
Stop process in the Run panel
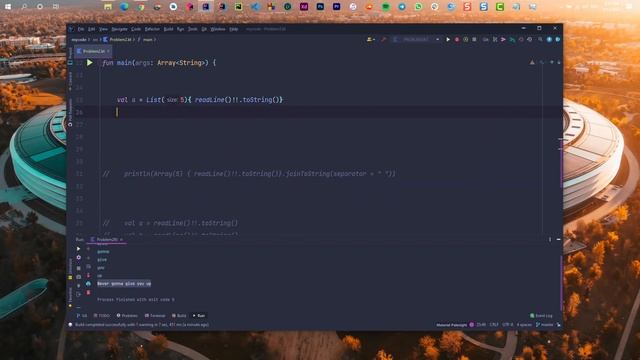[x=78, y=268]
